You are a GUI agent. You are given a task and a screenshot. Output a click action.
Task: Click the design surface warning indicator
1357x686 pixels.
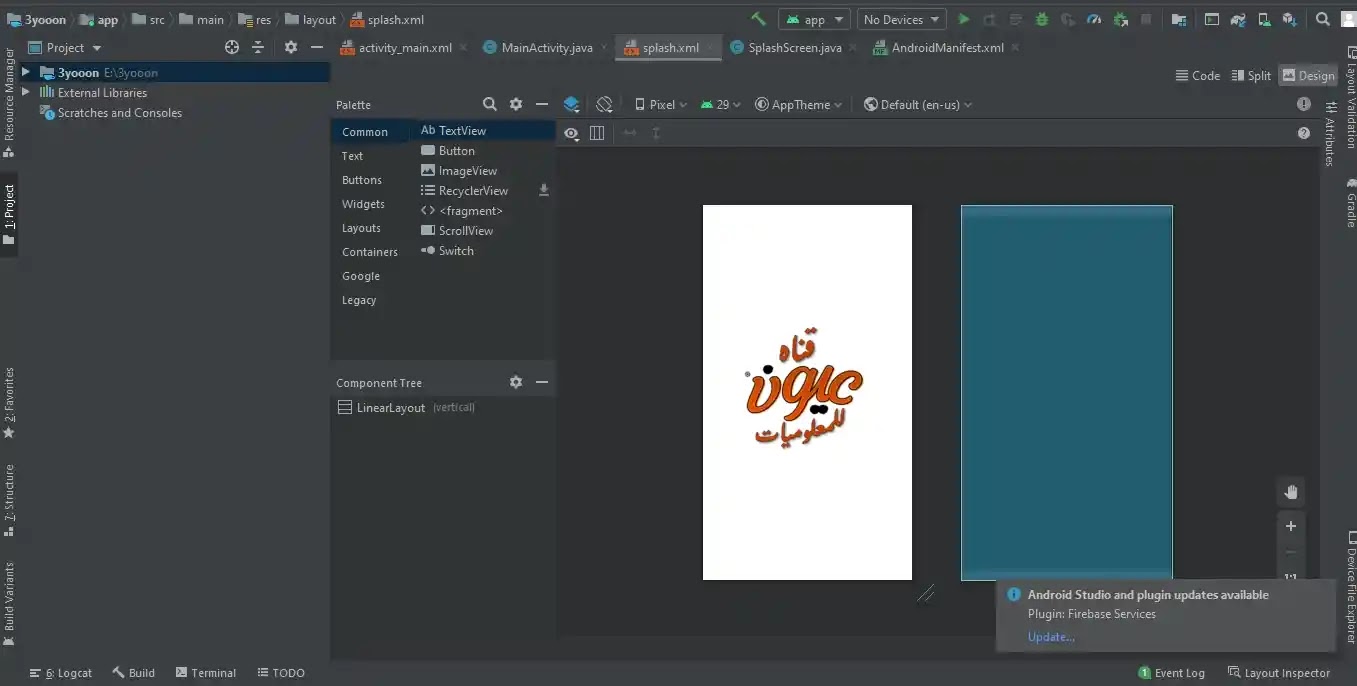click(1304, 104)
